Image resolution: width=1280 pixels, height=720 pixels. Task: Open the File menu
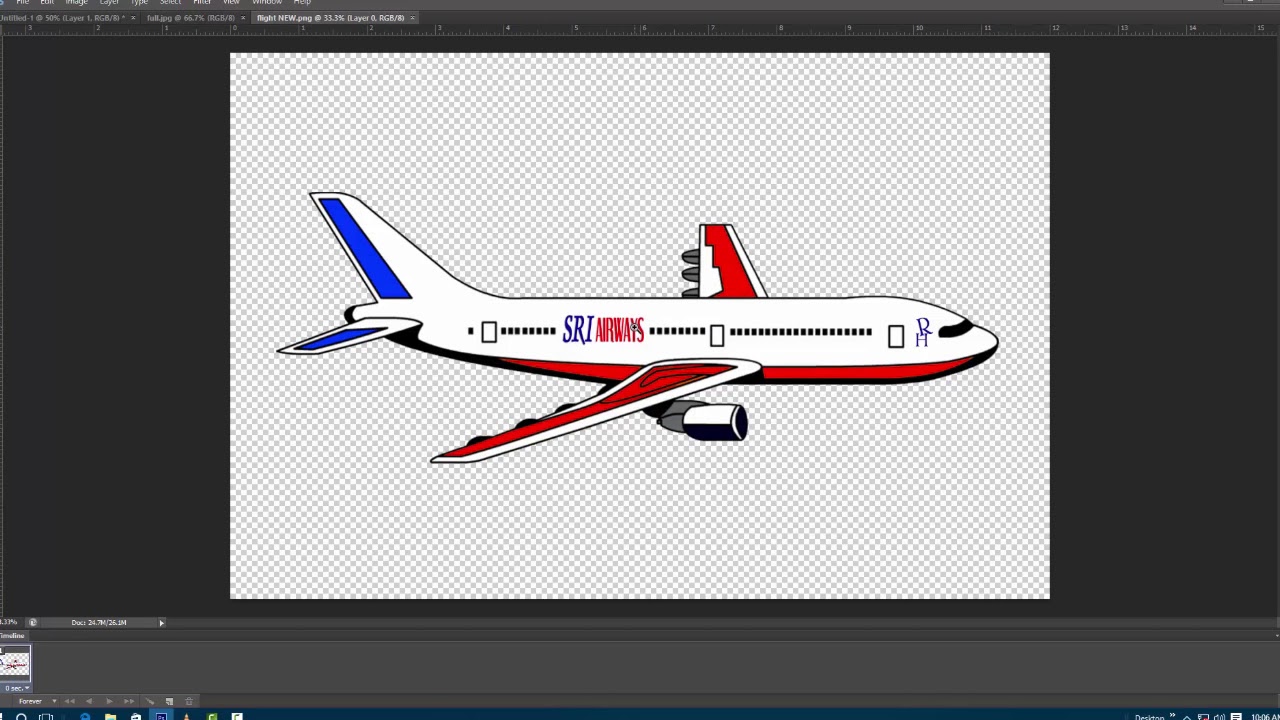(x=22, y=2)
